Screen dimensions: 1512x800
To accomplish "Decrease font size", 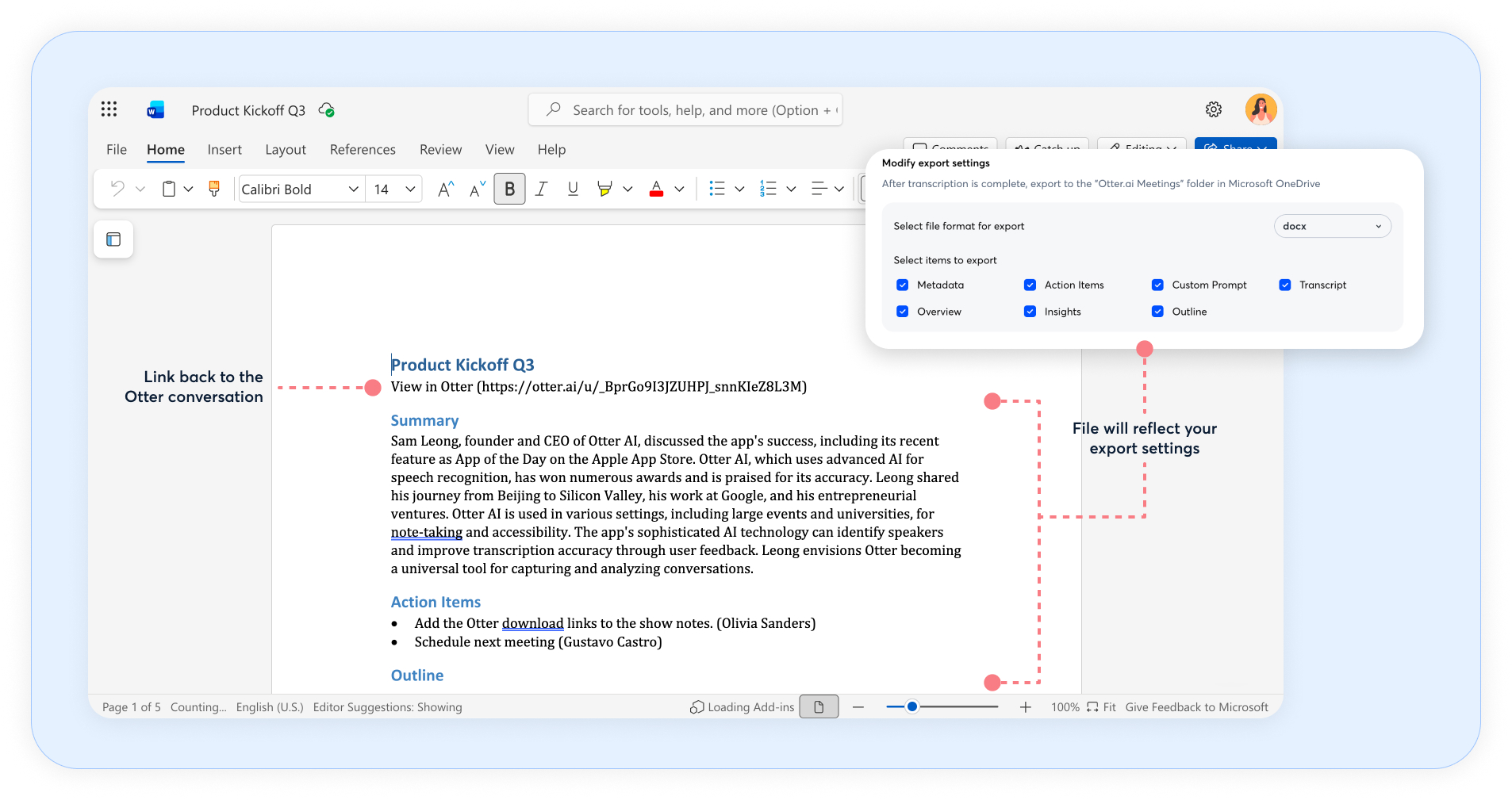I will 478,189.
